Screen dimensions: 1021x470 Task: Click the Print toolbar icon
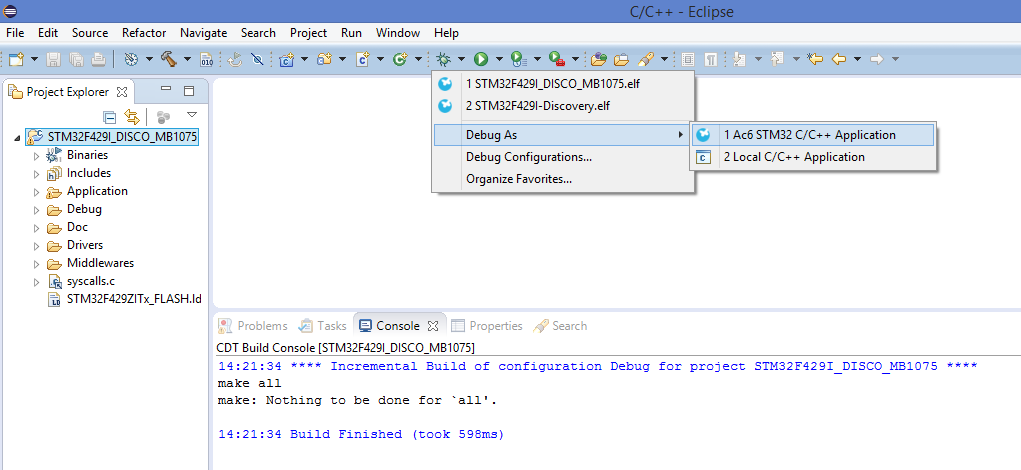click(98, 59)
